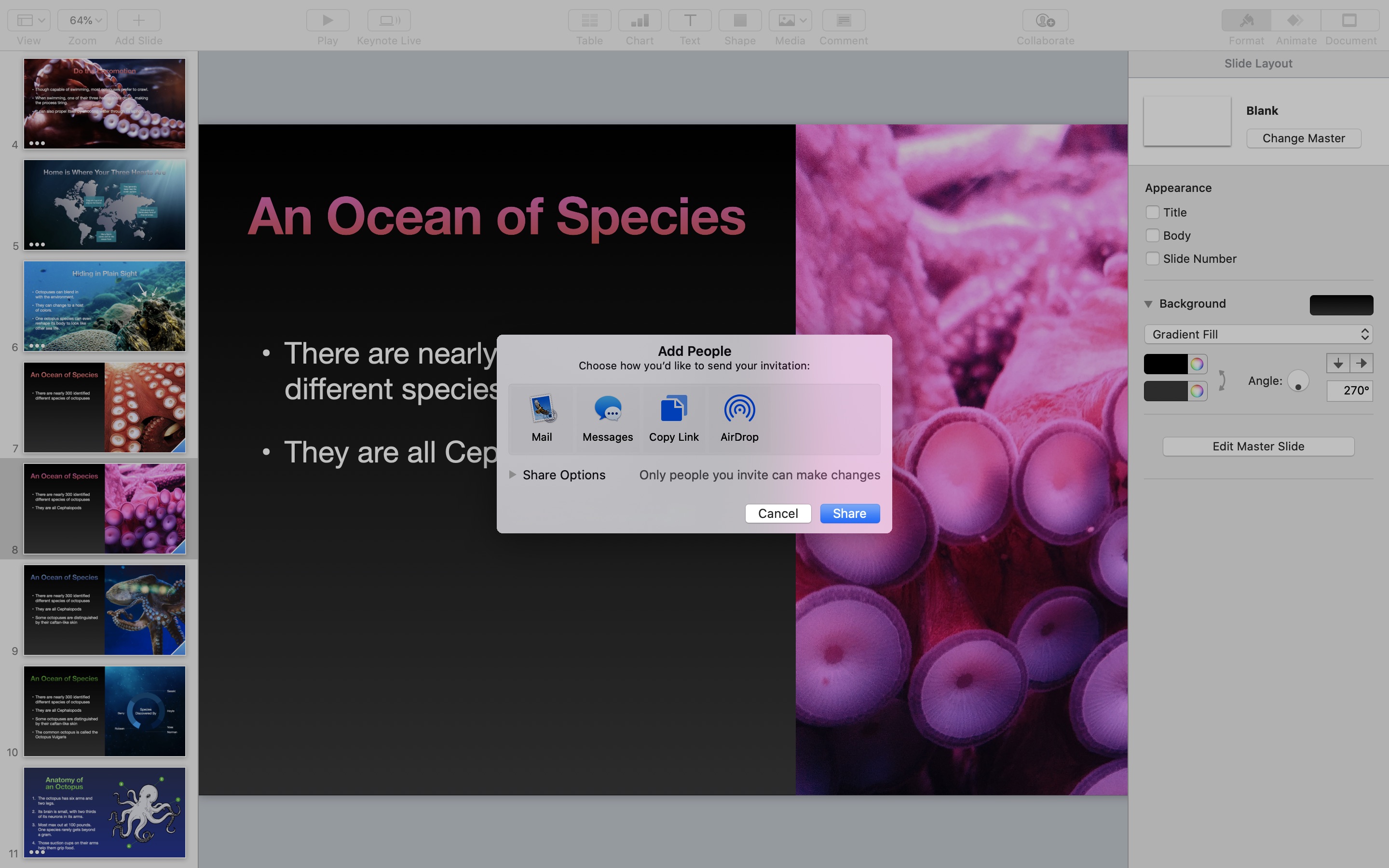Screen dimensions: 1389x868
Task: Click the second gradient color well
Action: tap(1166, 391)
